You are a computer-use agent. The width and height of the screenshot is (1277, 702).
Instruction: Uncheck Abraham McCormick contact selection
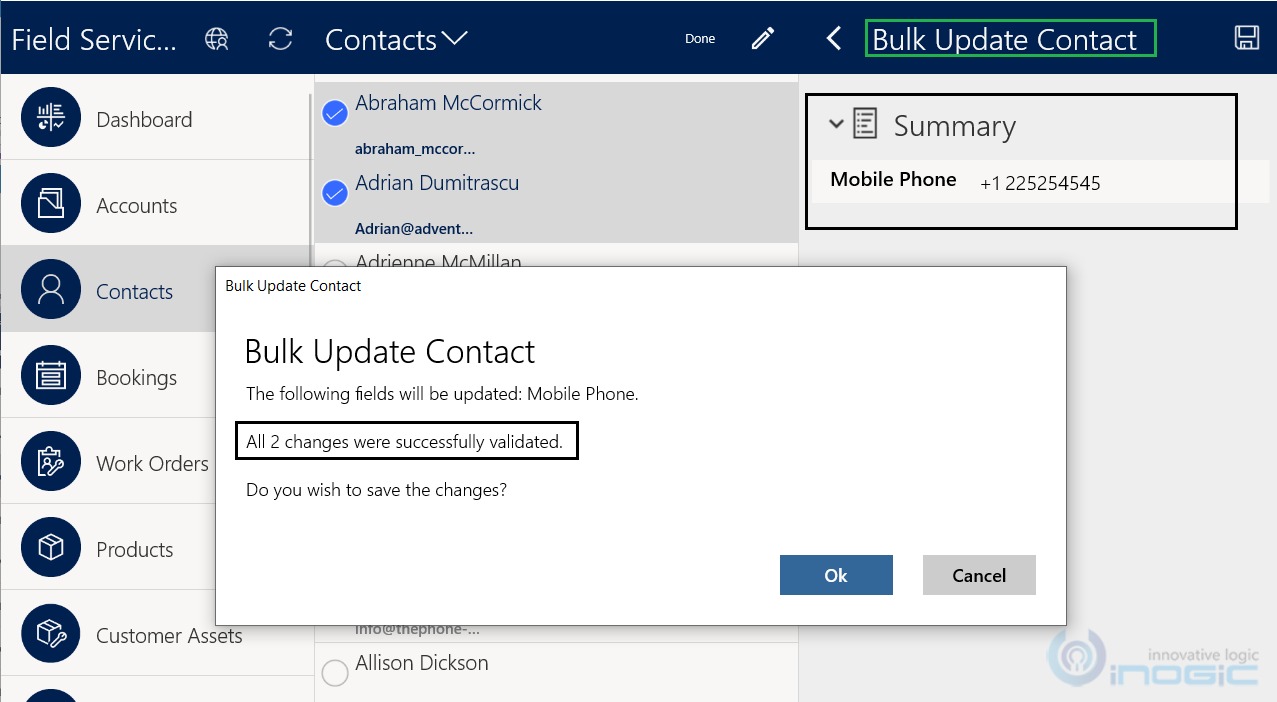(x=335, y=113)
